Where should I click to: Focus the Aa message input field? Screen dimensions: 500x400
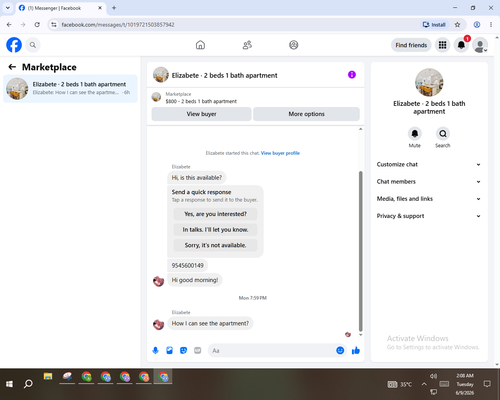pyautogui.click(x=272, y=351)
